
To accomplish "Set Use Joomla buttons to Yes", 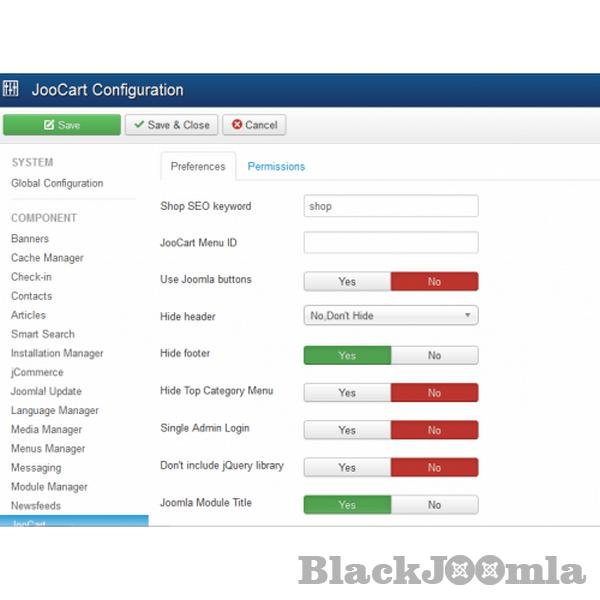I will click(x=347, y=282).
